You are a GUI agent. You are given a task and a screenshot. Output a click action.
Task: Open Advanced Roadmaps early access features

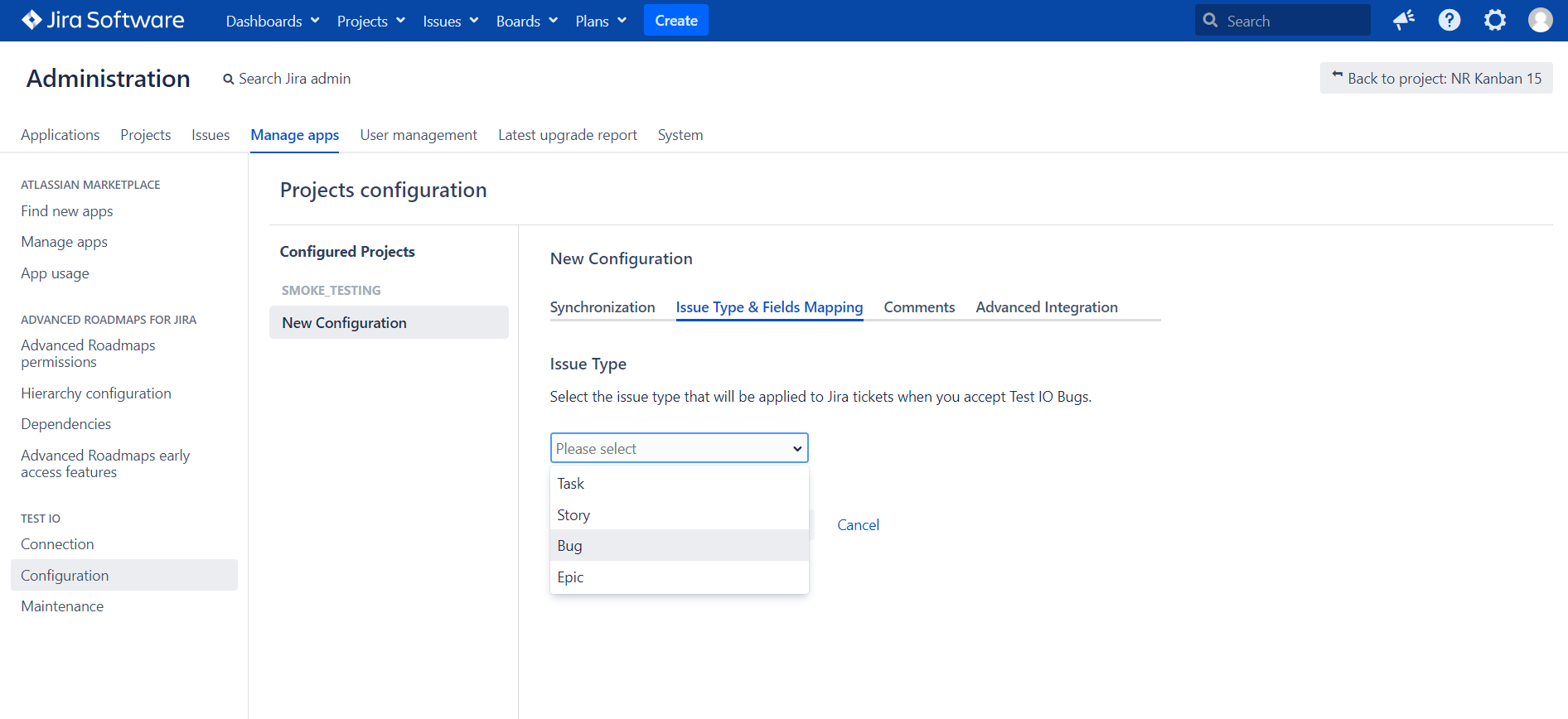click(x=105, y=464)
